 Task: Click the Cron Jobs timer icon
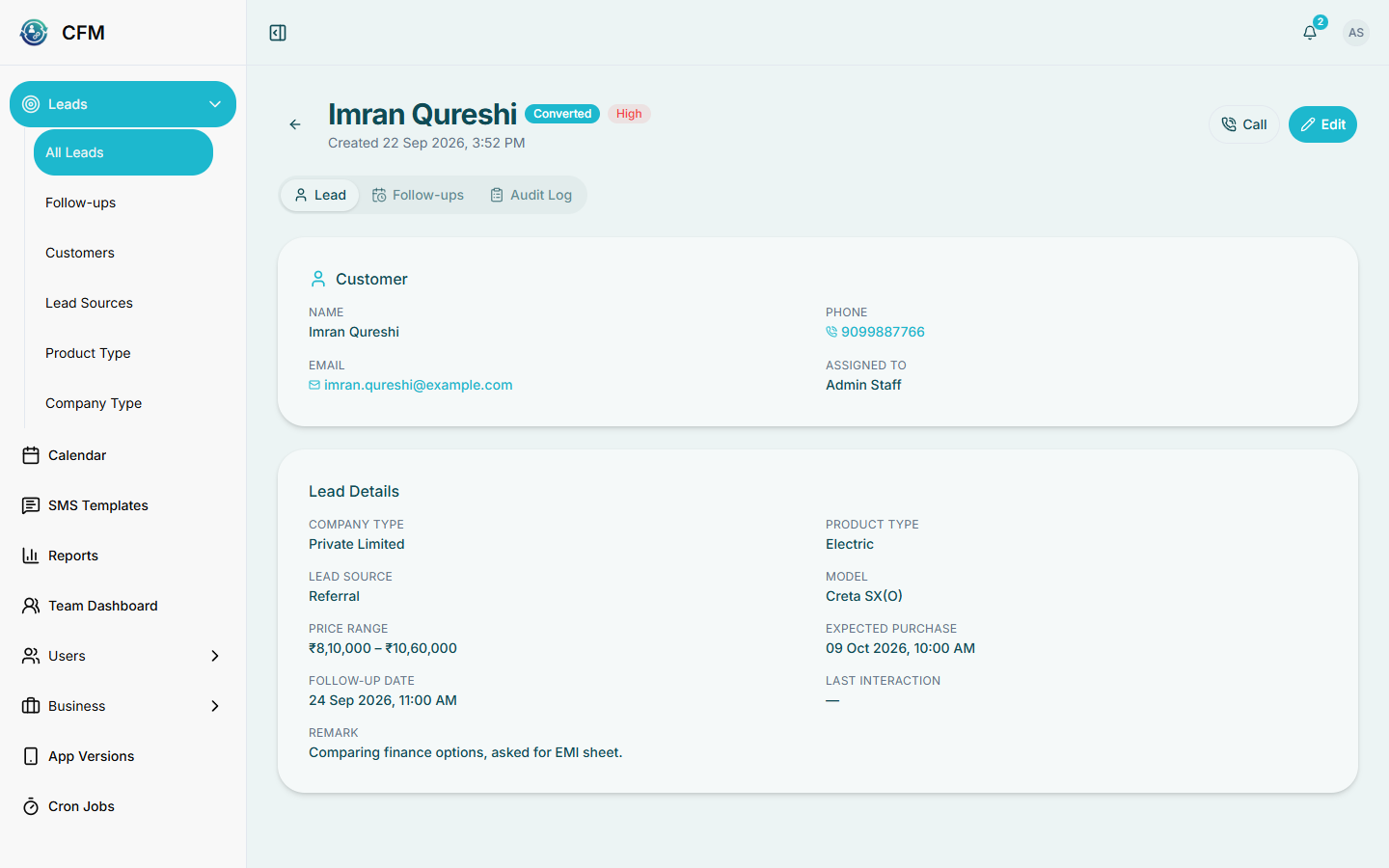coord(31,806)
